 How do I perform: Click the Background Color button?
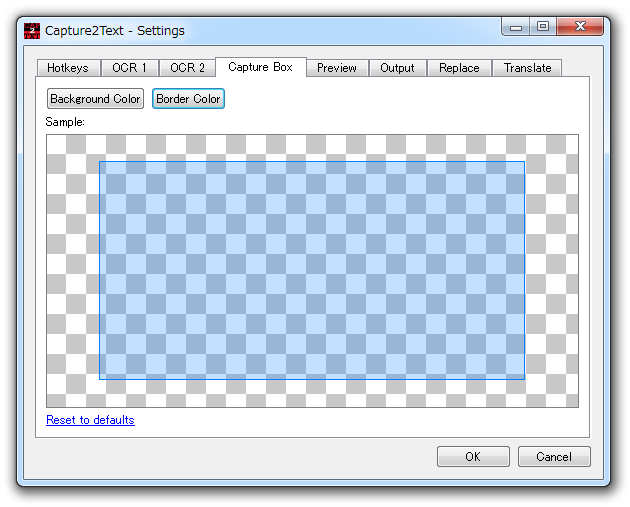point(95,98)
